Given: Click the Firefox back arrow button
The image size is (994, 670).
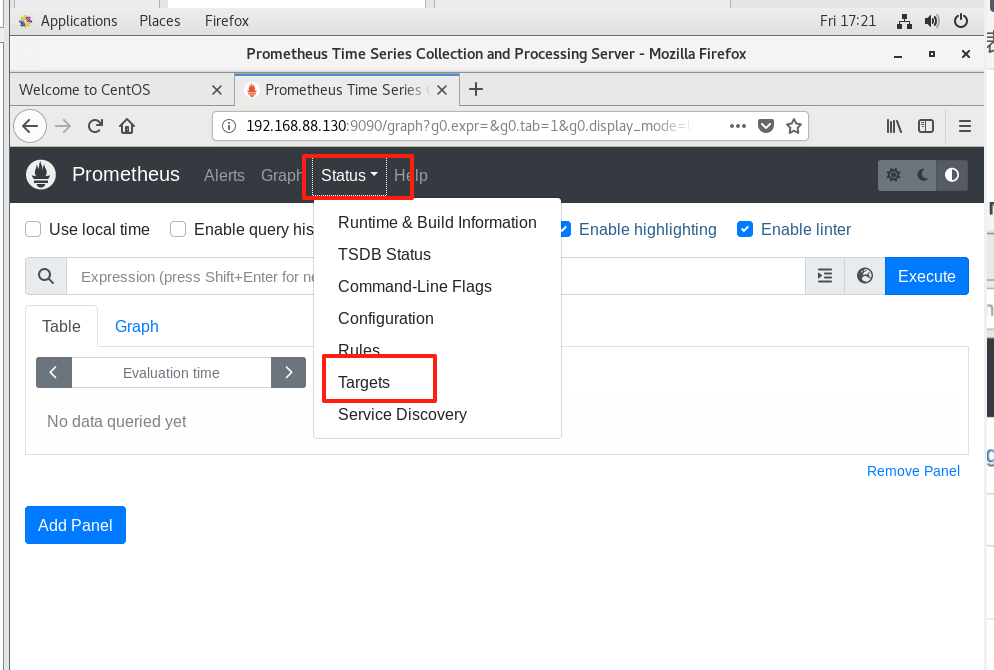Looking at the screenshot, I should click(30, 126).
